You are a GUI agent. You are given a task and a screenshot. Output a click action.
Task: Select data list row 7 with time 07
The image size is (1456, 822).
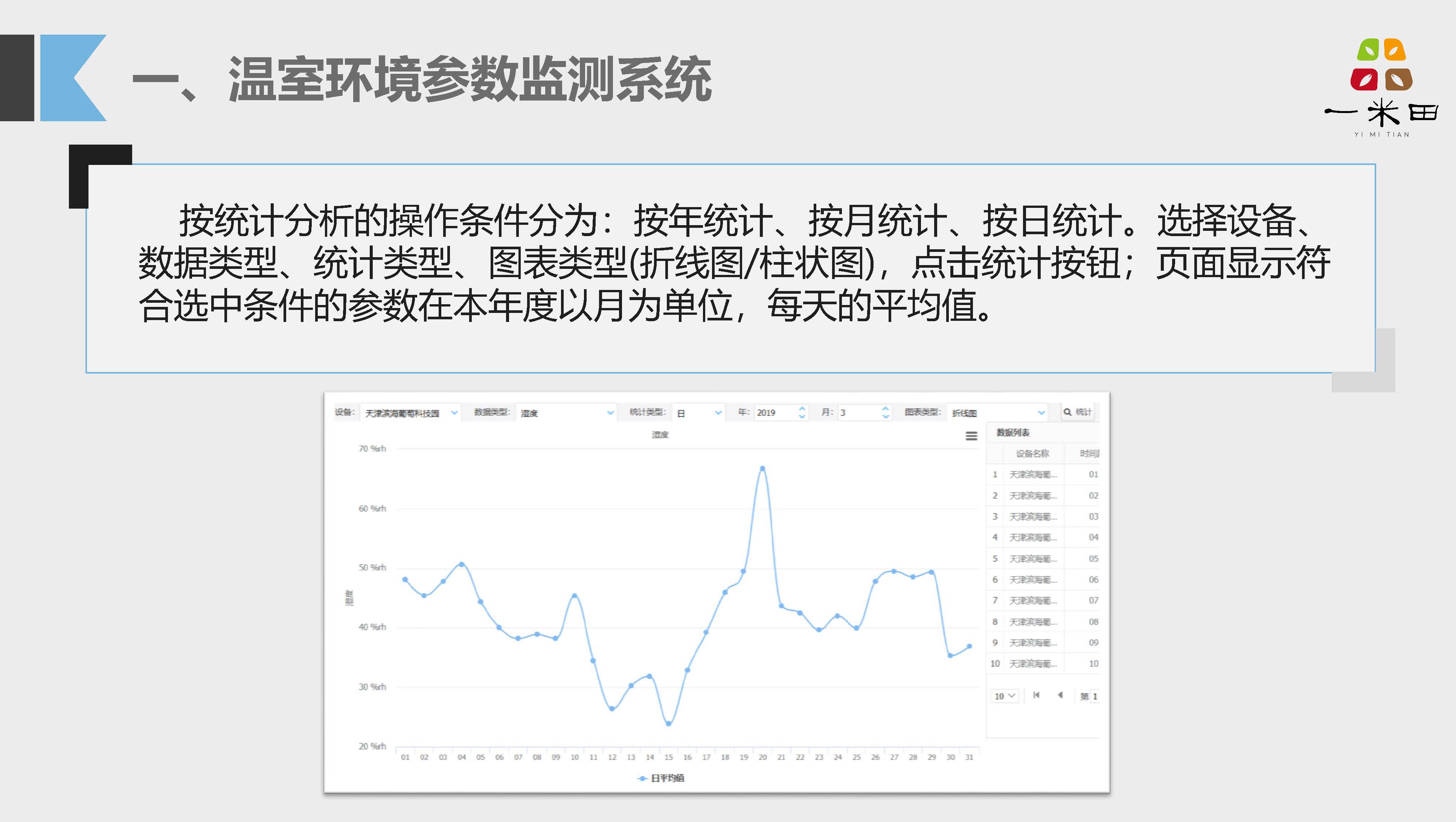click(x=1043, y=600)
